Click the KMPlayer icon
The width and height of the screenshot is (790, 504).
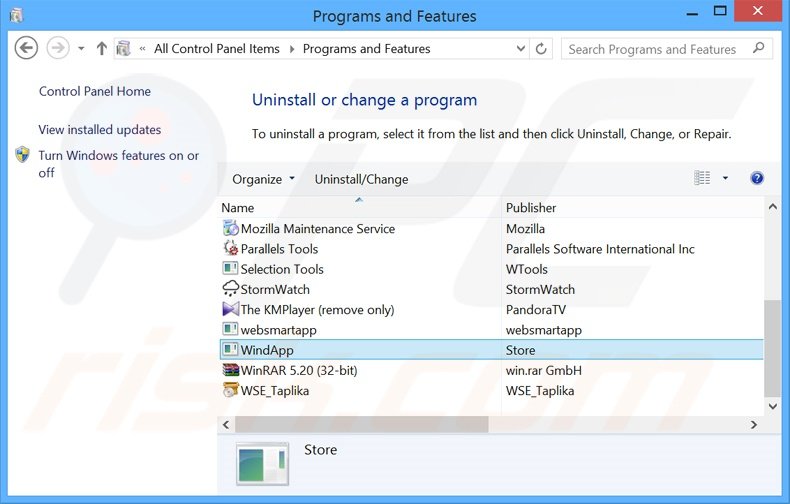click(x=230, y=309)
